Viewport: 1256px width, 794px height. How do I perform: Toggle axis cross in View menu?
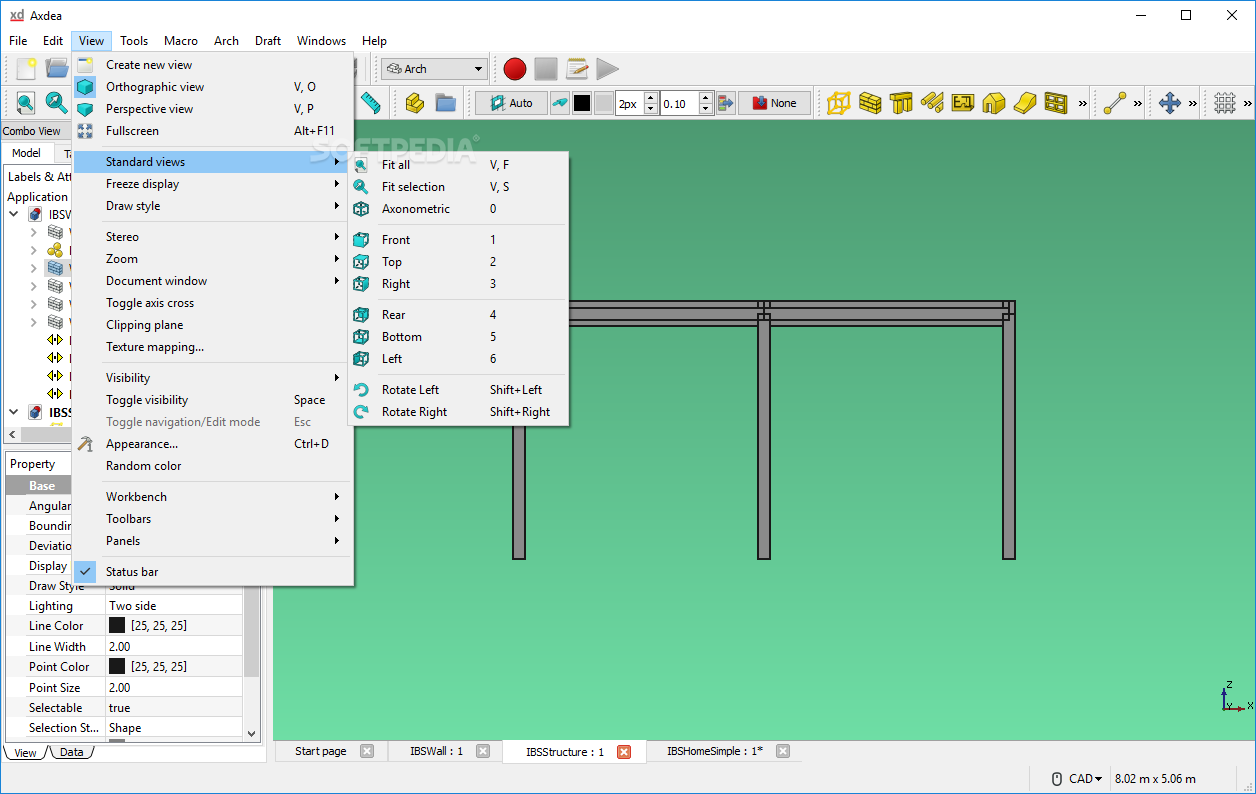[213, 303]
